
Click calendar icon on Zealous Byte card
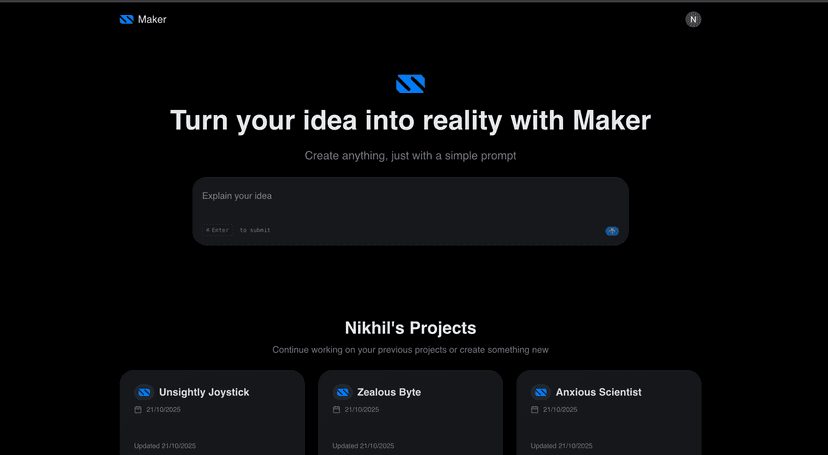point(336,410)
